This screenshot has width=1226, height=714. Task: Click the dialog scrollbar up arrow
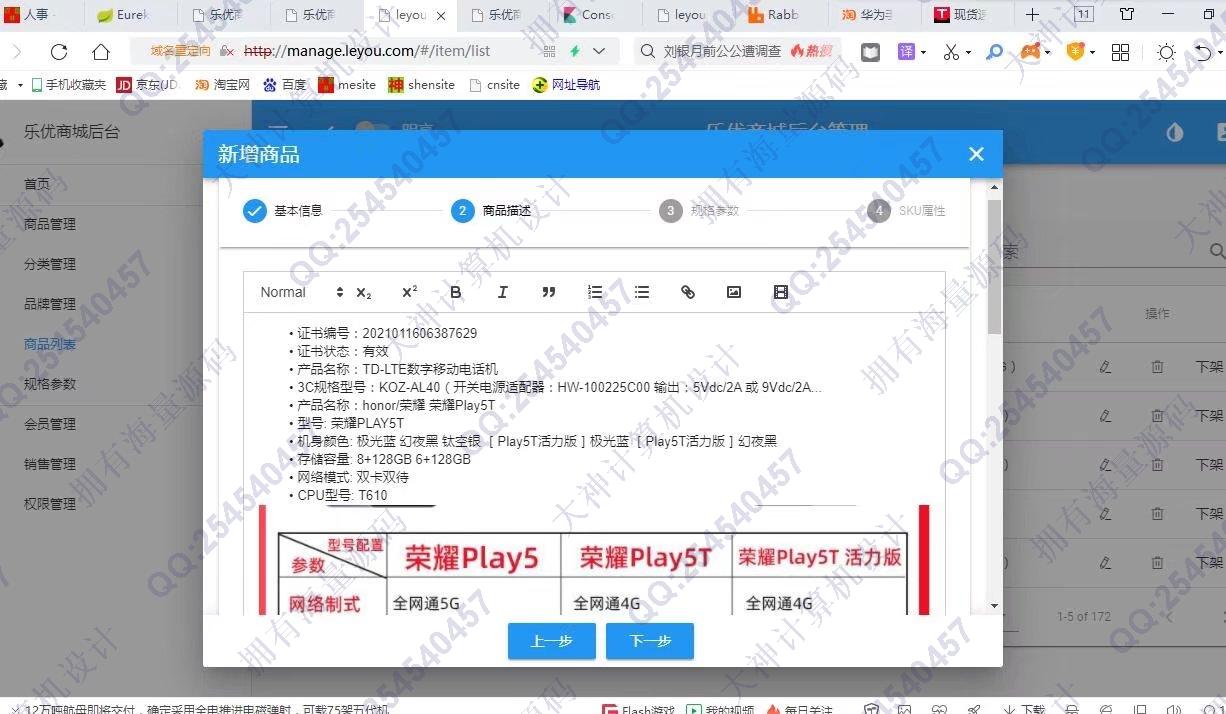(x=994, y=187)
